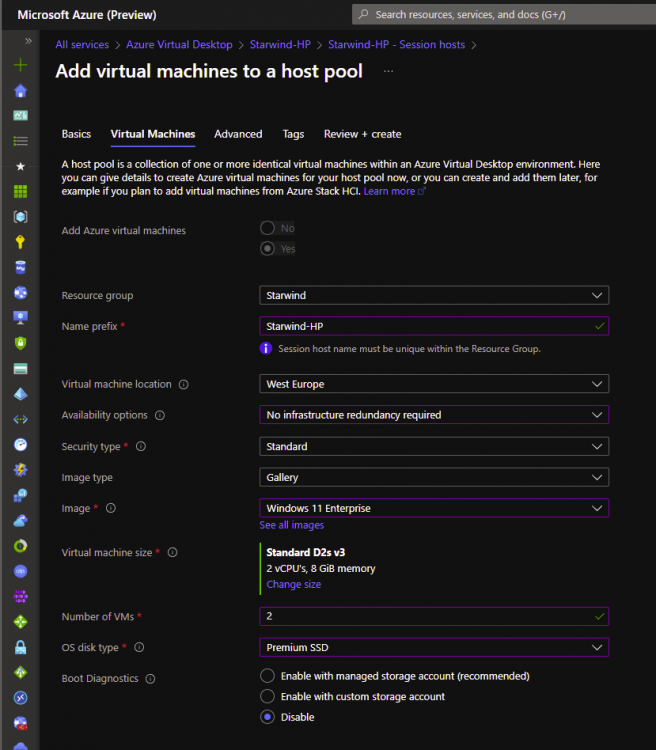Switch to the Basics tab
This screenshot has width=656, height=750.
pyautogui.click(x=76, y=134)
